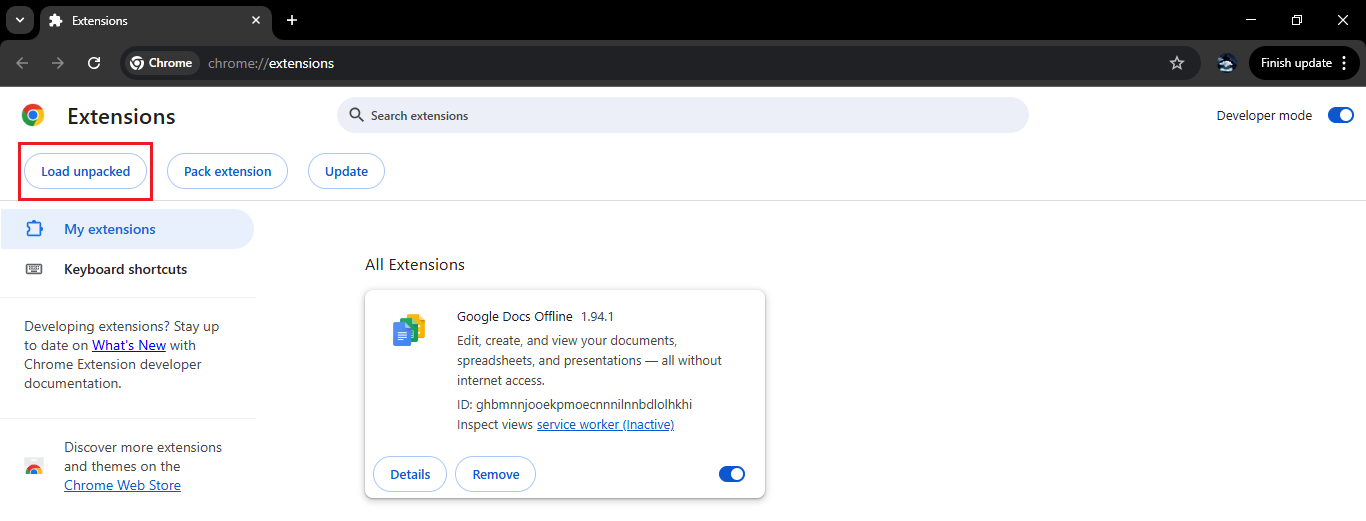Open Keyboard shortcuts in the sidebar
Screen dimensions: 1366x521
tap(125, 269)
